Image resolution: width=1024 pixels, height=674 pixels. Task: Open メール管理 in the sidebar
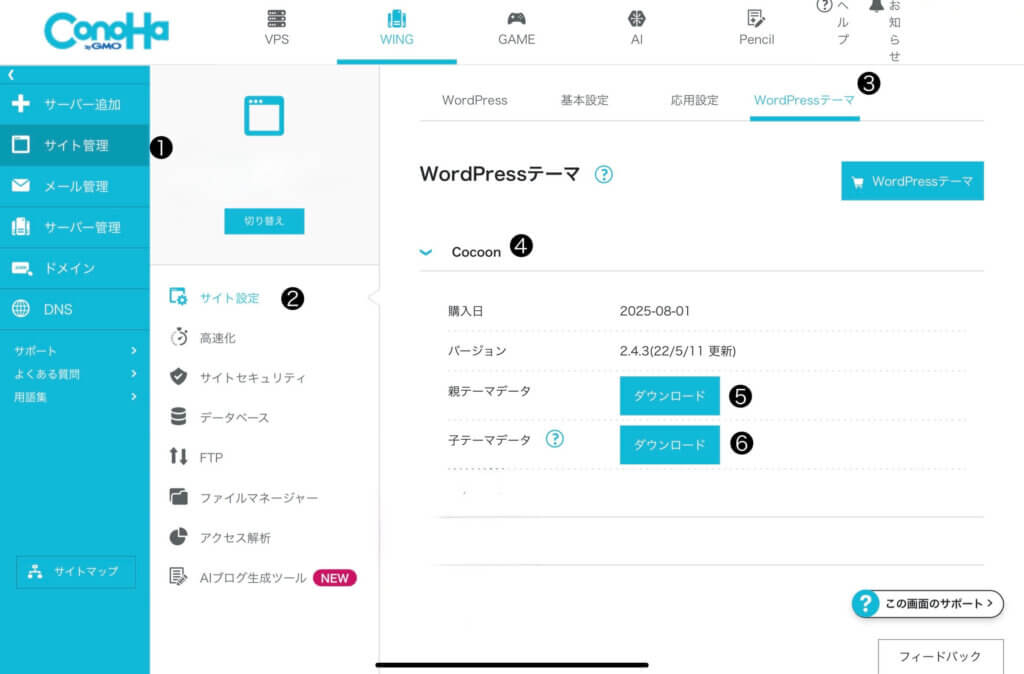74,186
